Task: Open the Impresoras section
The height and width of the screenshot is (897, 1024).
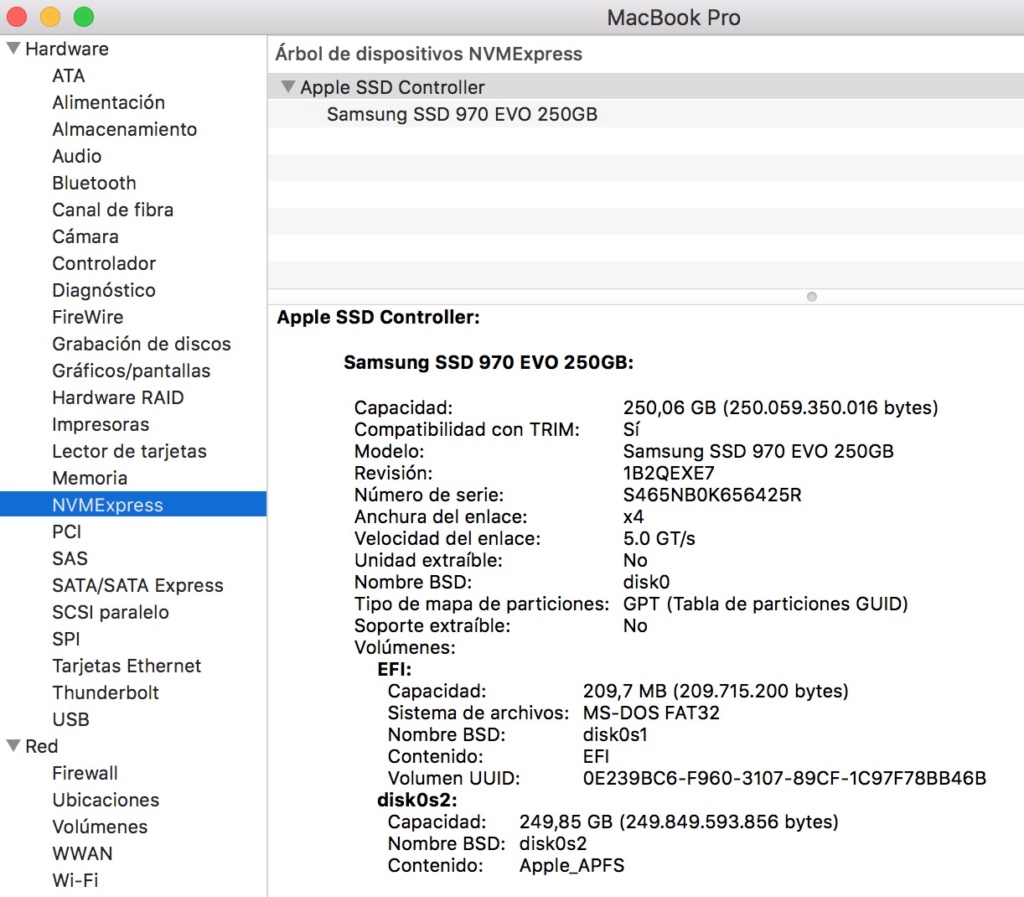Action: (x=101, y=424)
